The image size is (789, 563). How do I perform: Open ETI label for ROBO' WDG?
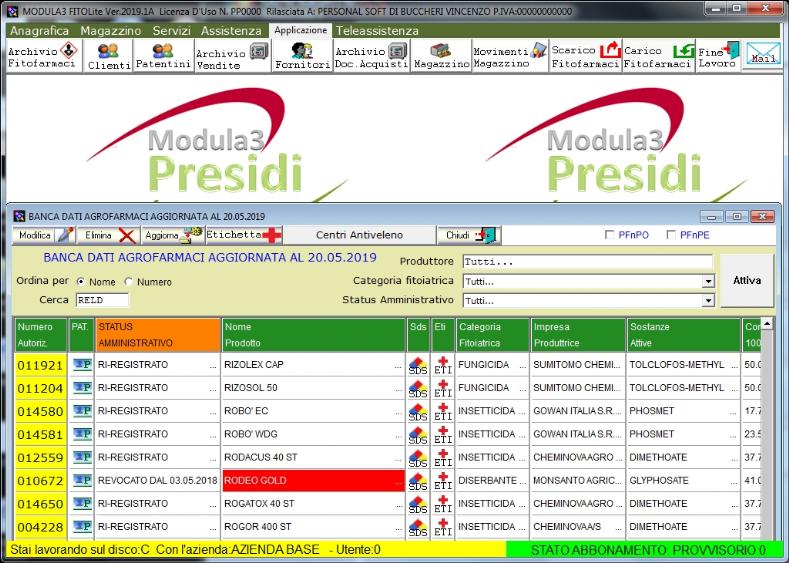pos(443,435)
